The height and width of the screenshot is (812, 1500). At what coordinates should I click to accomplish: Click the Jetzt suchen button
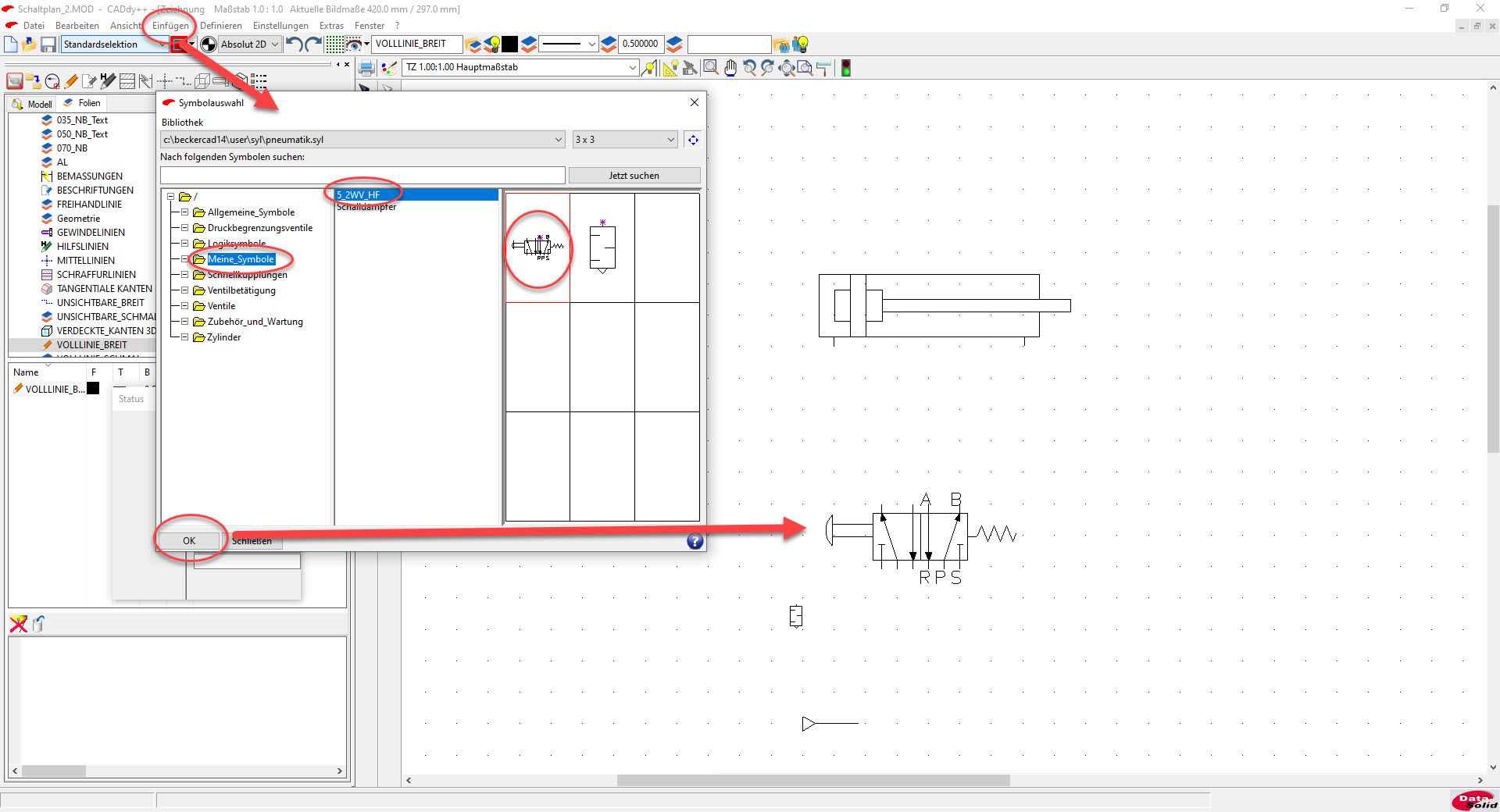point(634,176)
